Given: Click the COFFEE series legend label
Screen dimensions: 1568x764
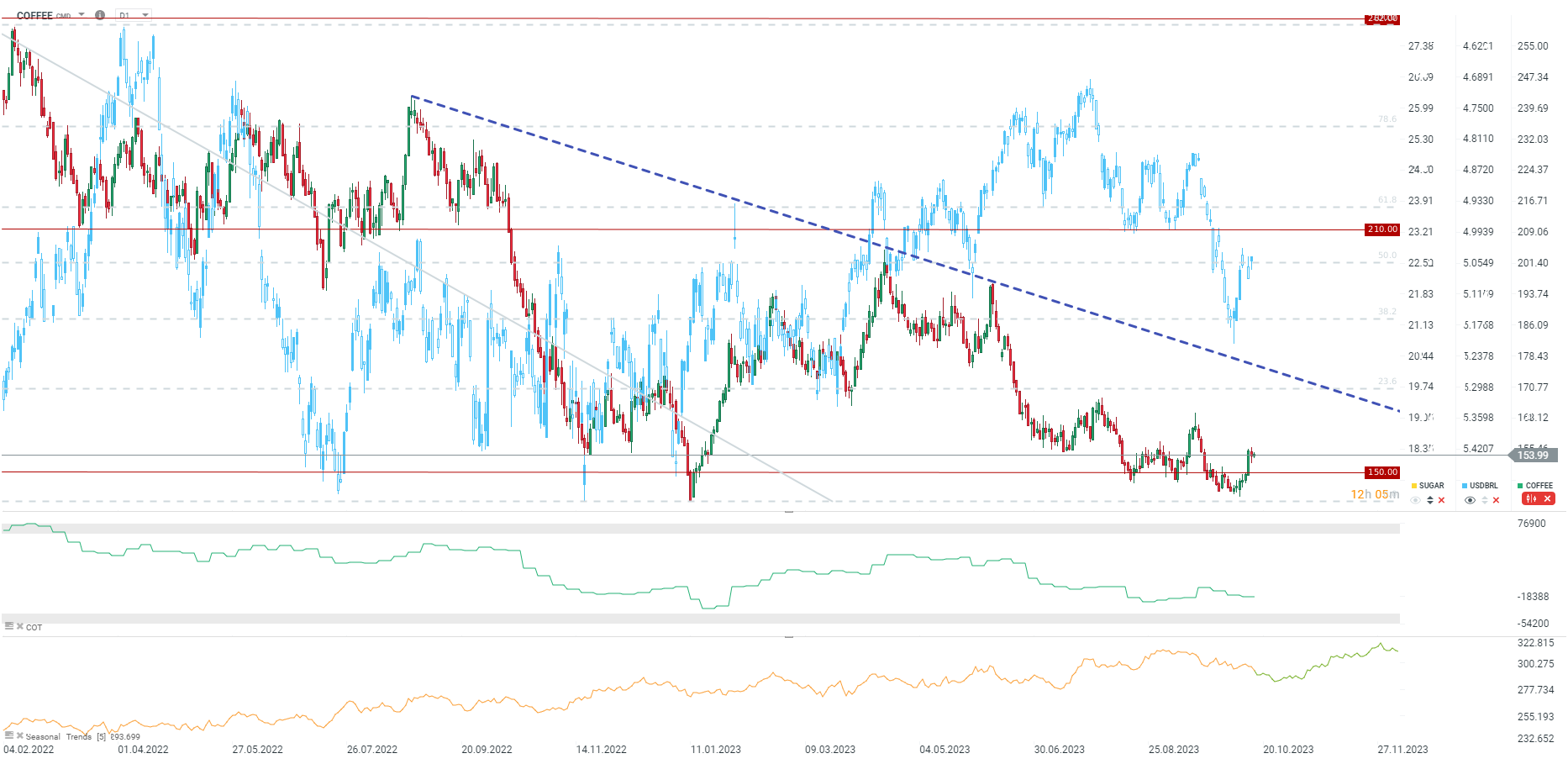Looking at the screenshot, I should (1539, 486).
